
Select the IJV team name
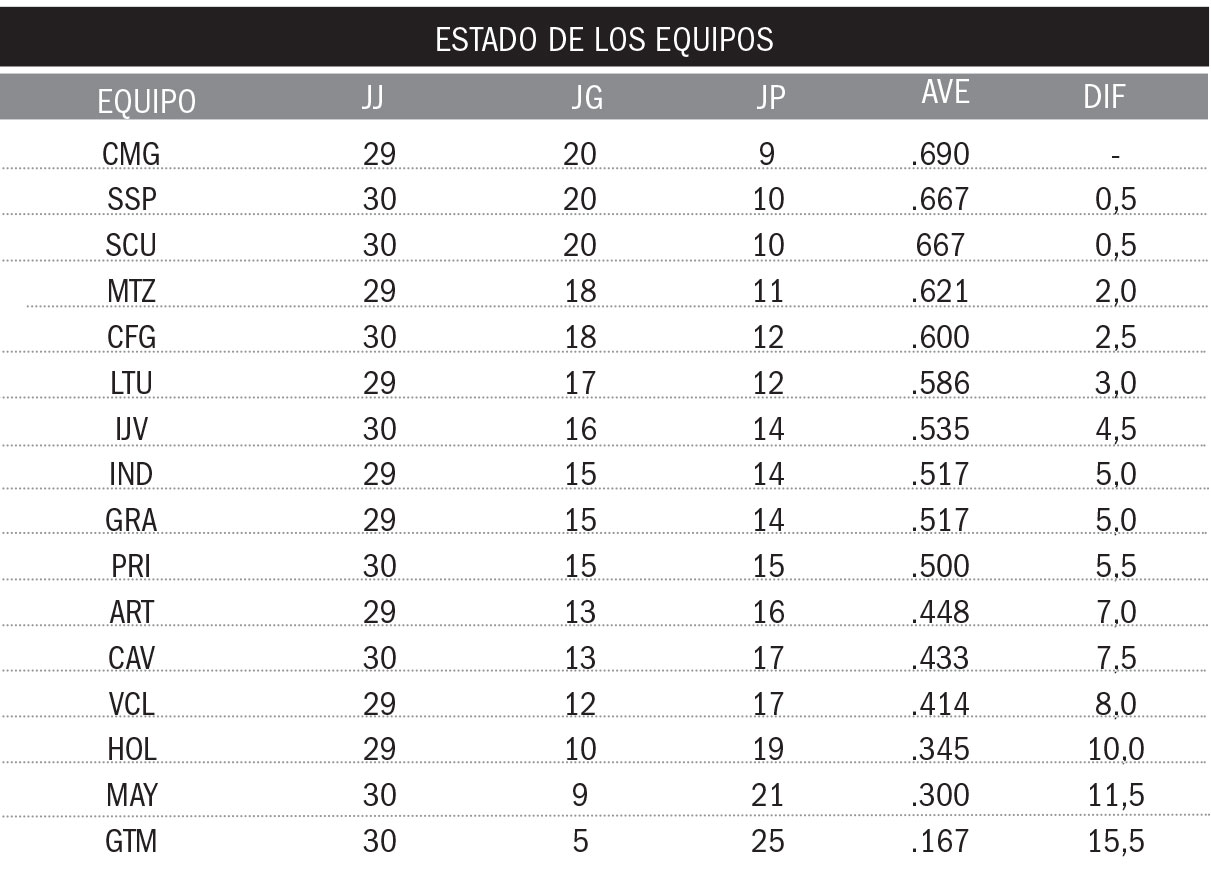click(132, 429)
